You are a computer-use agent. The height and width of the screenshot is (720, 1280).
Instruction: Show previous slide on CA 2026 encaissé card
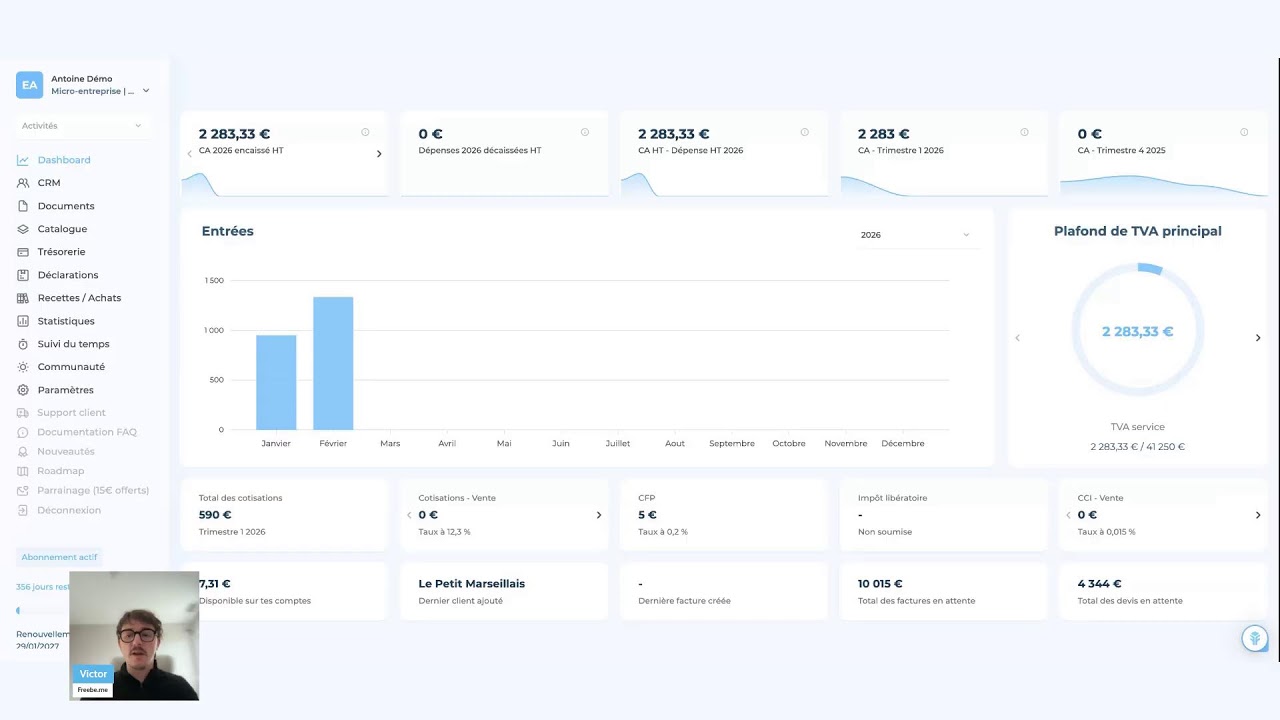[x=190, y=154]
